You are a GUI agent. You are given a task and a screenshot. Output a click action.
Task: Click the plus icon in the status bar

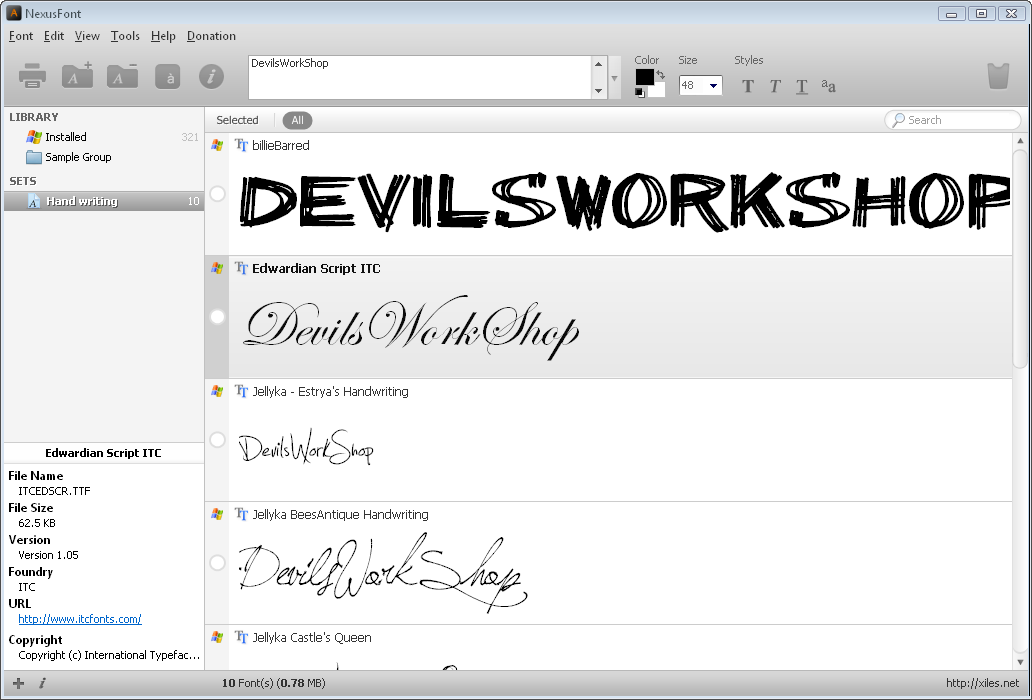tap(18, 684)
